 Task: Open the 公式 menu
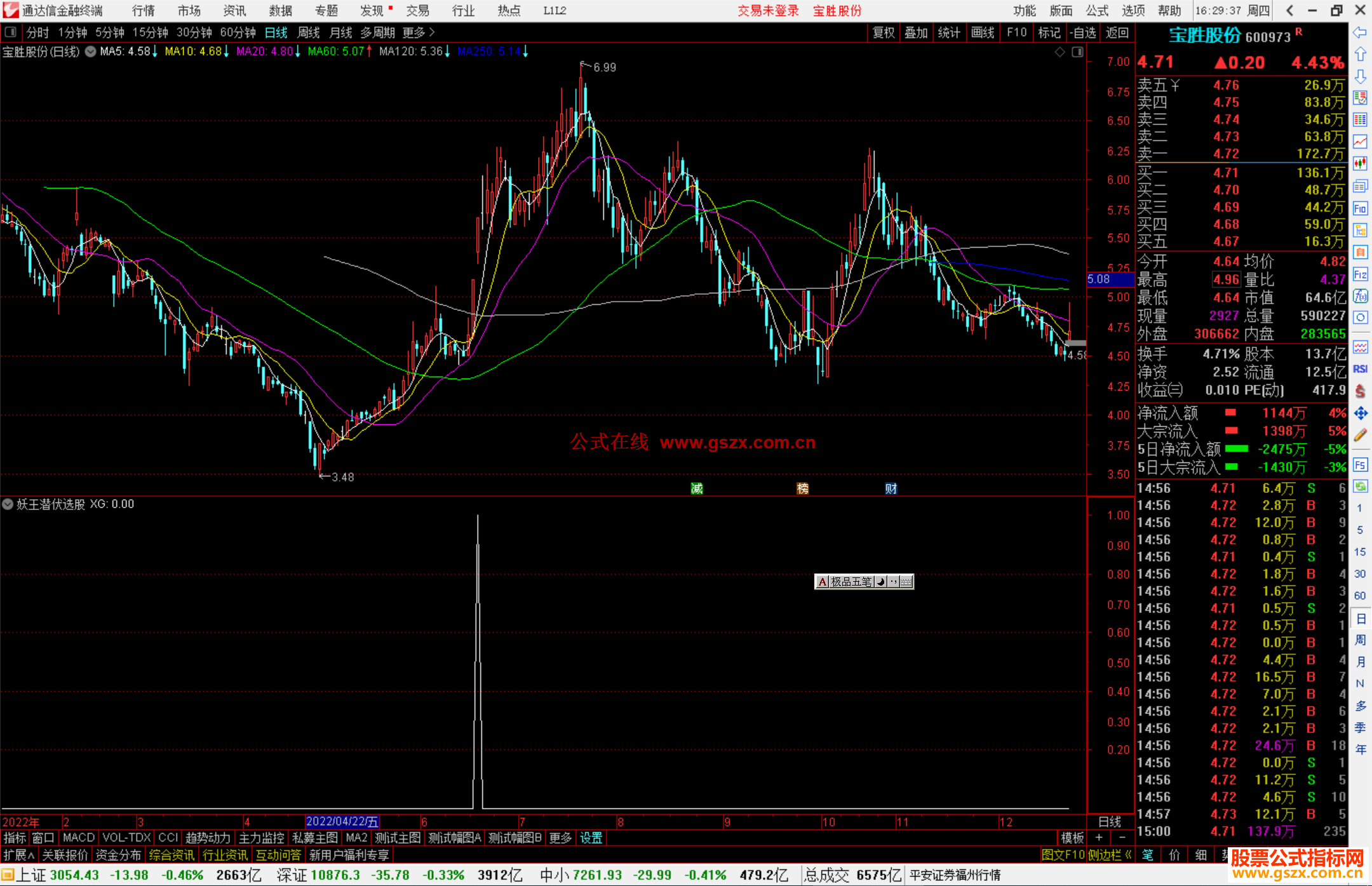pos(1097,11)
